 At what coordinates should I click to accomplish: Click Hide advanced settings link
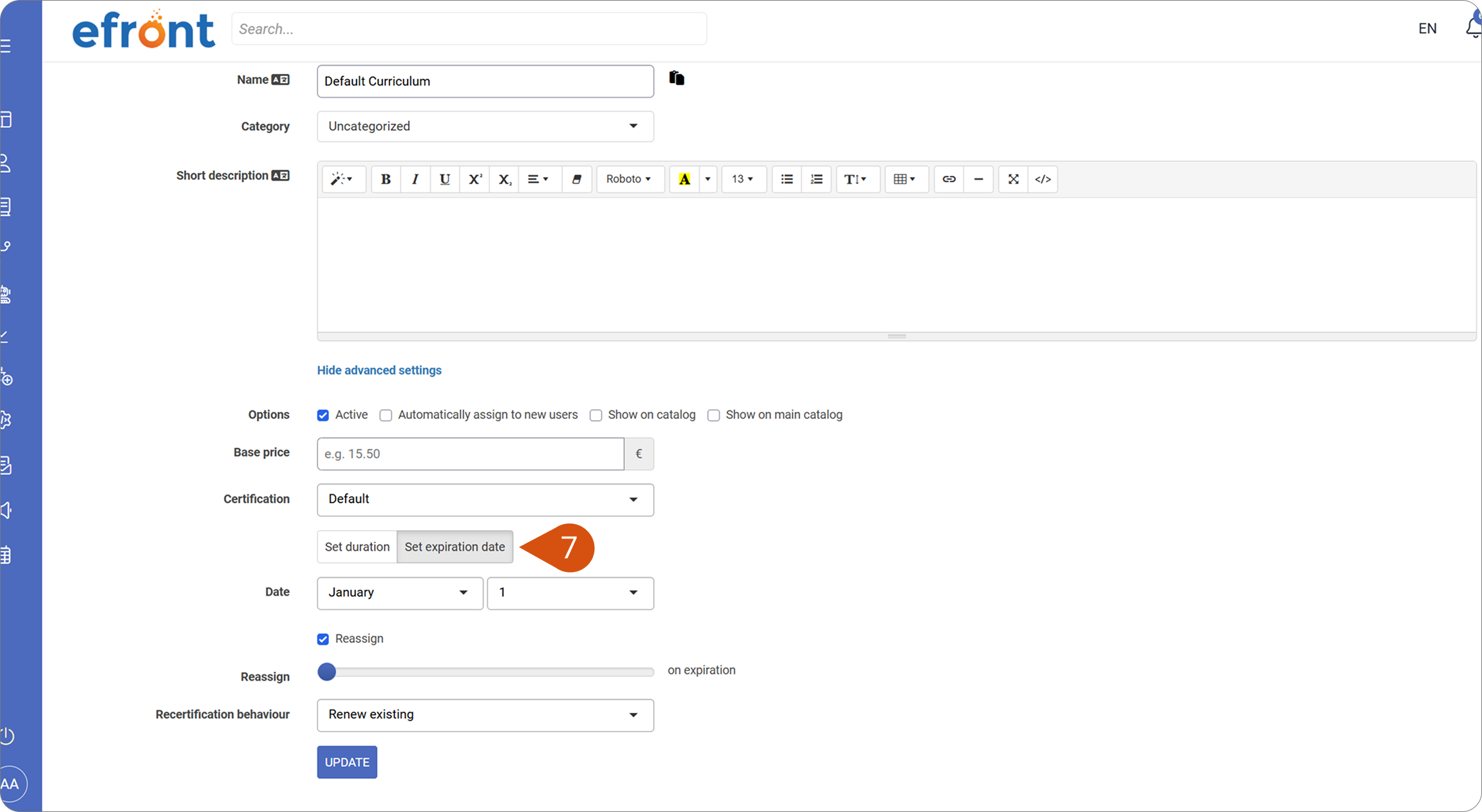click(379, 371)
